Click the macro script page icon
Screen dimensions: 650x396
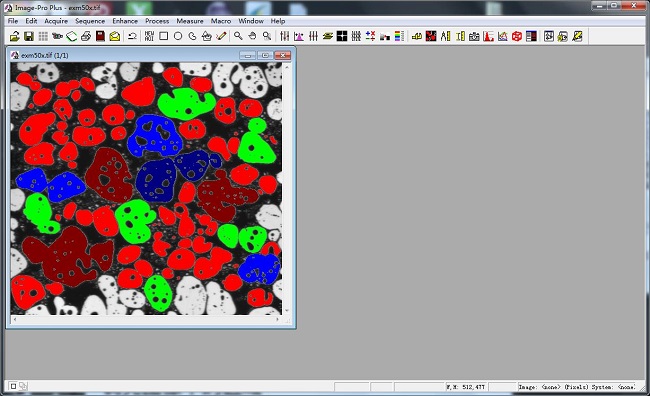[x=549, y=36]
